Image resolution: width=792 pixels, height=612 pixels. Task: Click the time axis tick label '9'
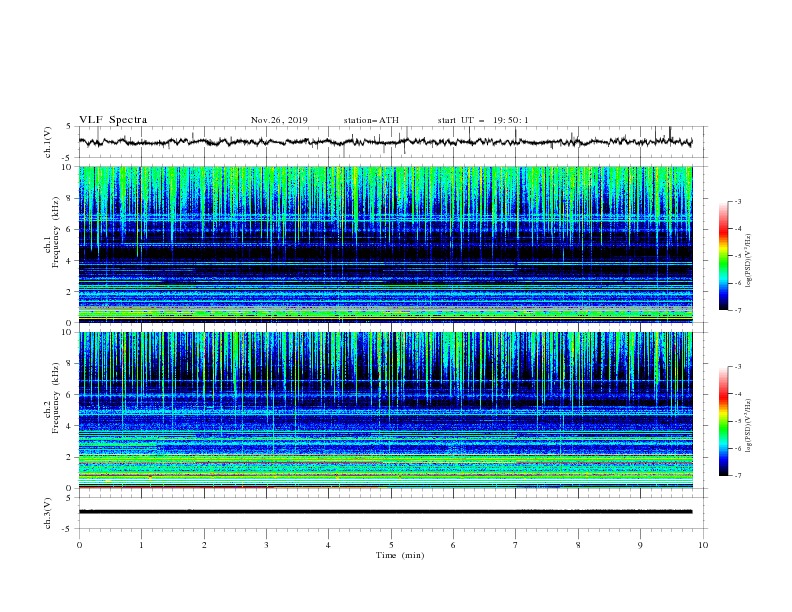tap(640, 545)
